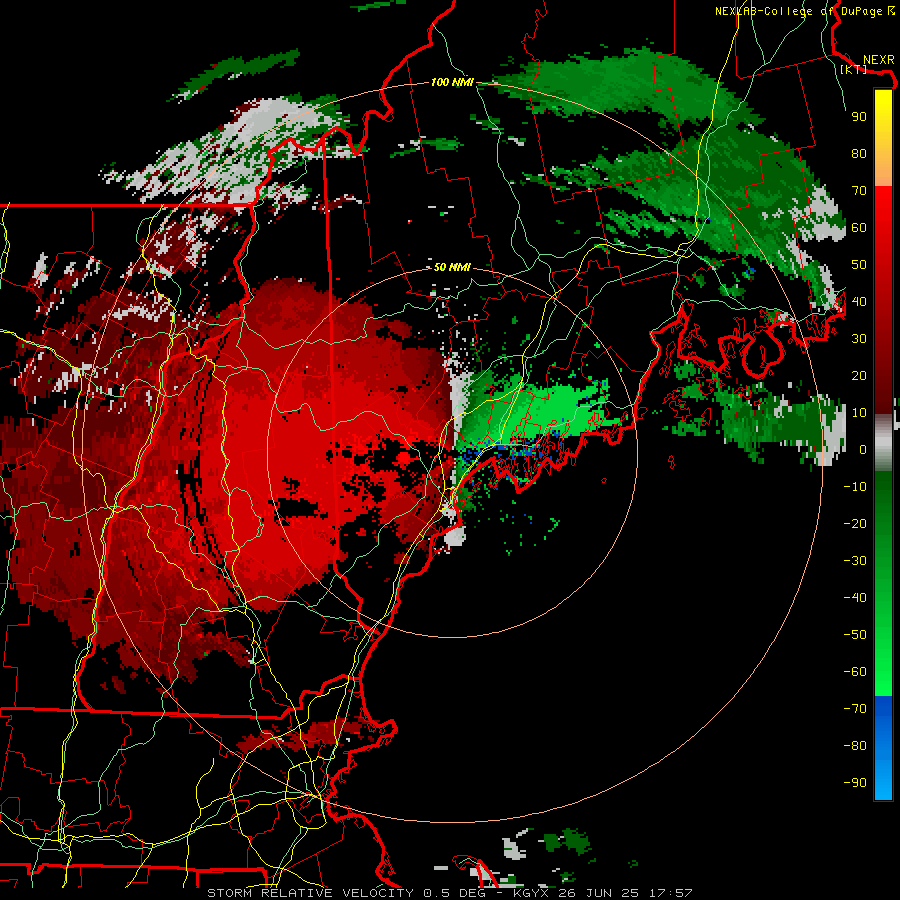Click the 50 value on velocity scale
900x900 pixels.
coord(859,265)
